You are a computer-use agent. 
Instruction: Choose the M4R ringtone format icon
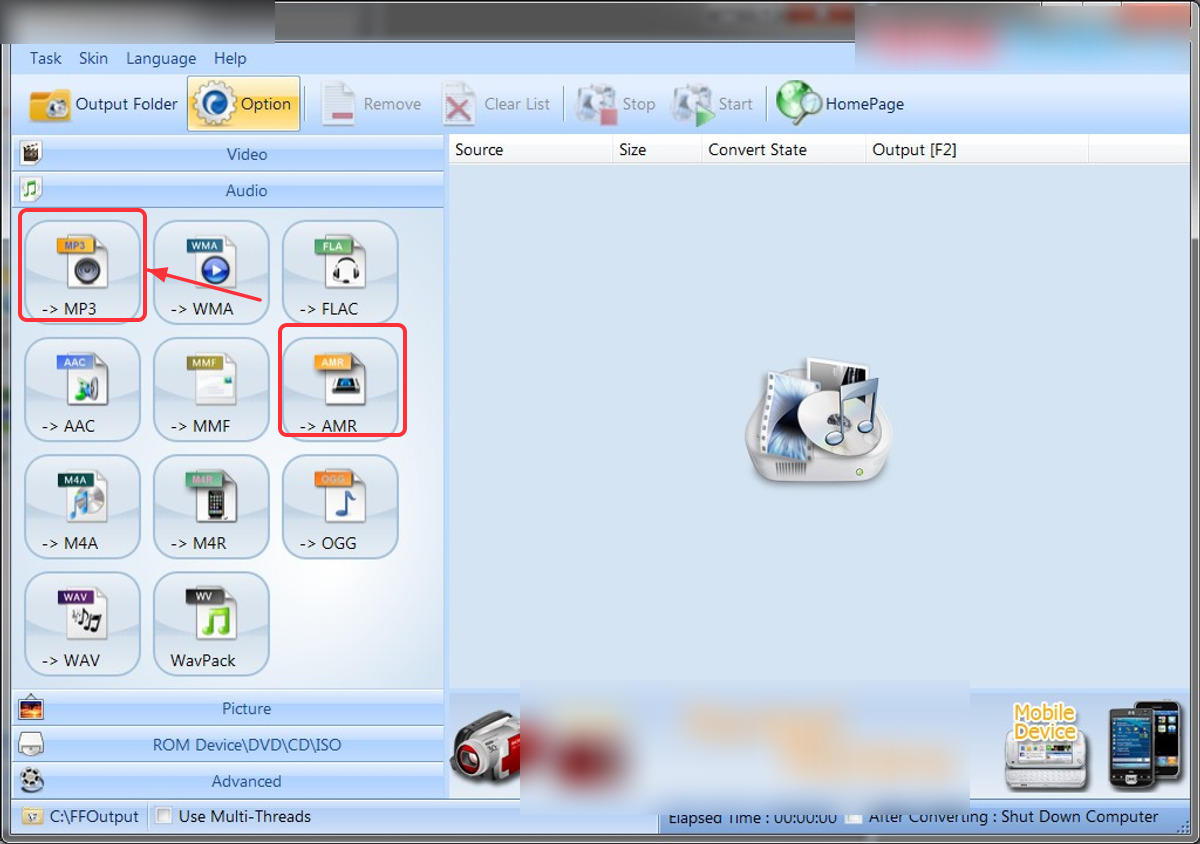click(211, 506)
